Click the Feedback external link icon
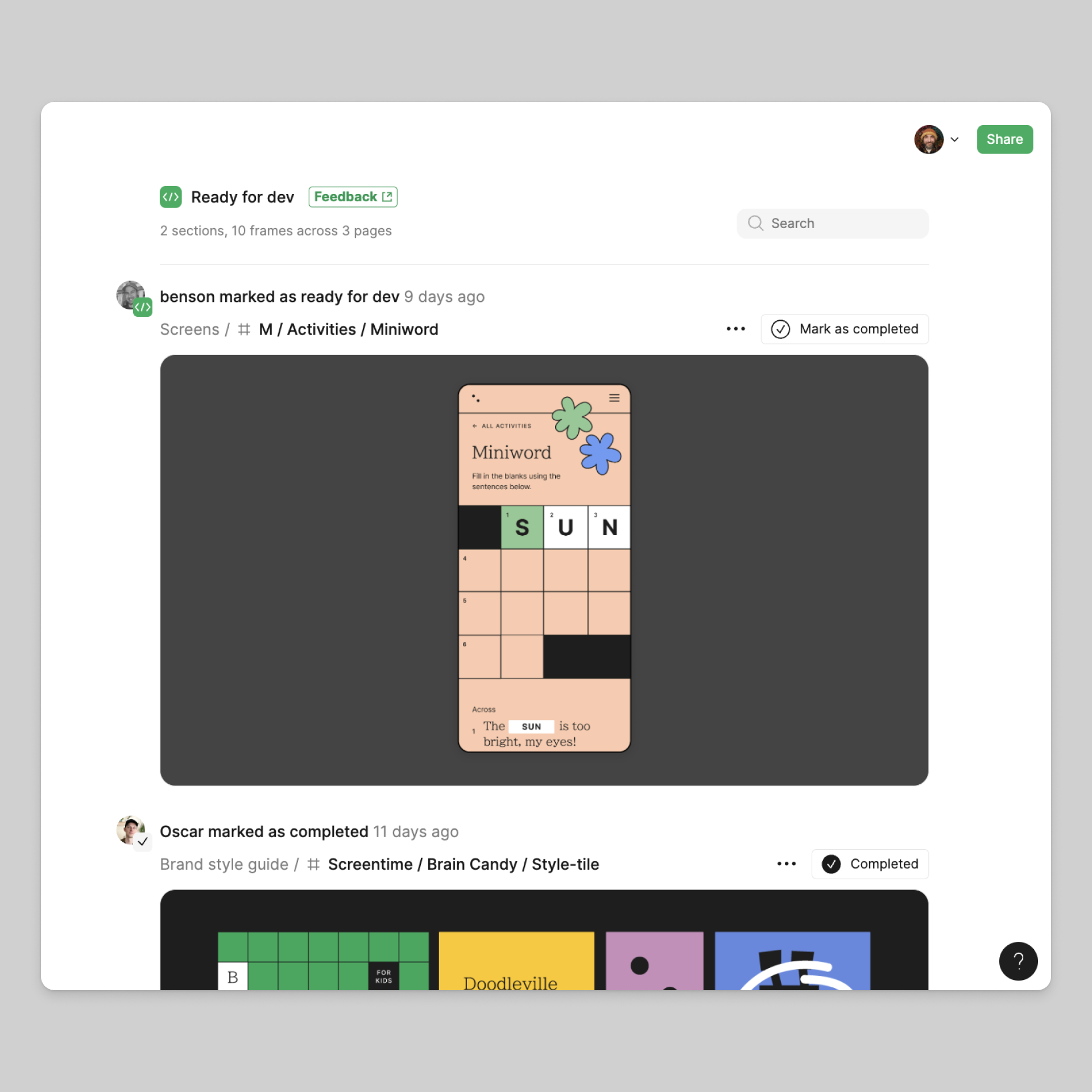The width and height of the screenshot is (1092, 1092). pos(386,196)
